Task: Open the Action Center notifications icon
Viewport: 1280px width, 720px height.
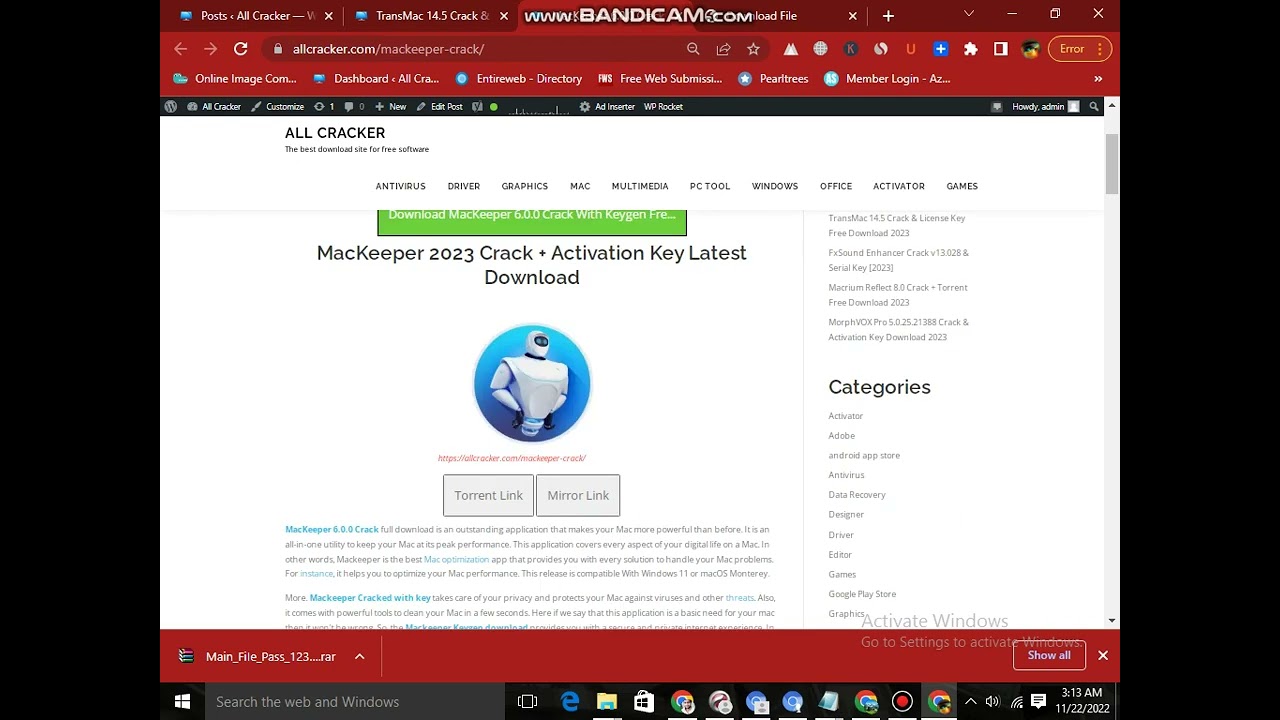Action: point(1039,702)
